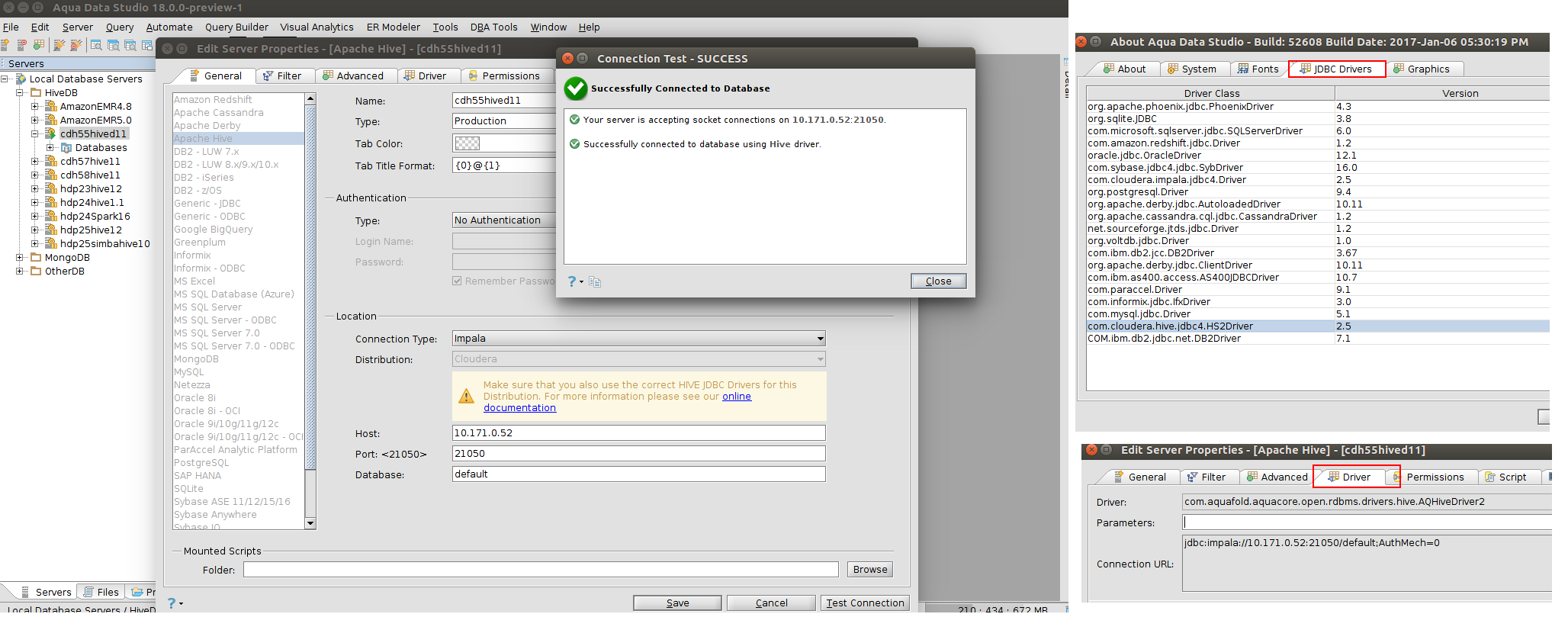Click the server icon beside hdp25simbahive10
Screen dimensions: 1568x630
51,243
